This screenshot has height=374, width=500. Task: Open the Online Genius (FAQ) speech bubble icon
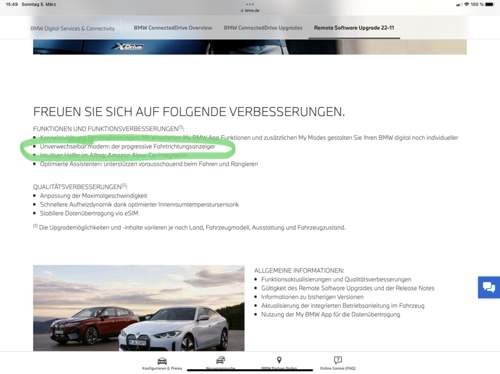(338, 360)
